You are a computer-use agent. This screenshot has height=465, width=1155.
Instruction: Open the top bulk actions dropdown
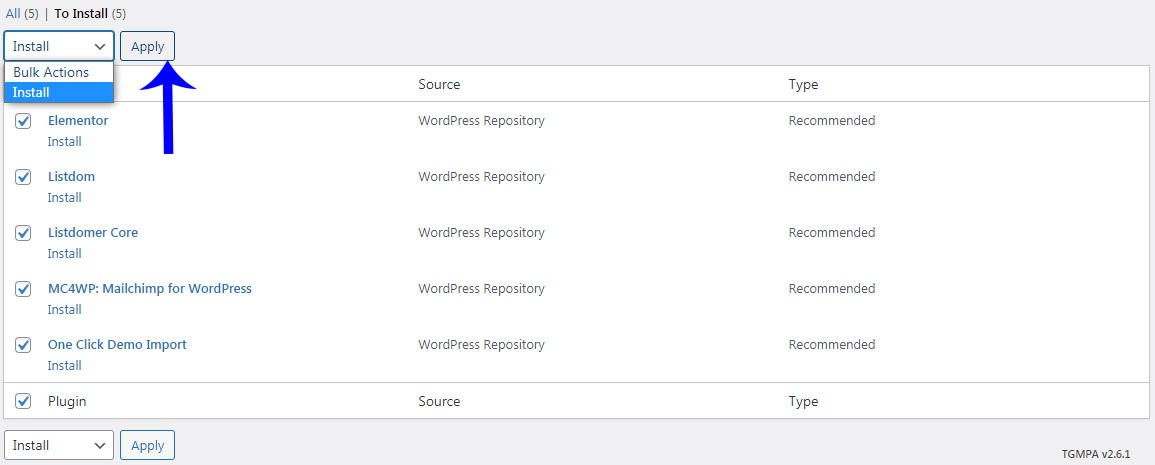coord(59,46)
